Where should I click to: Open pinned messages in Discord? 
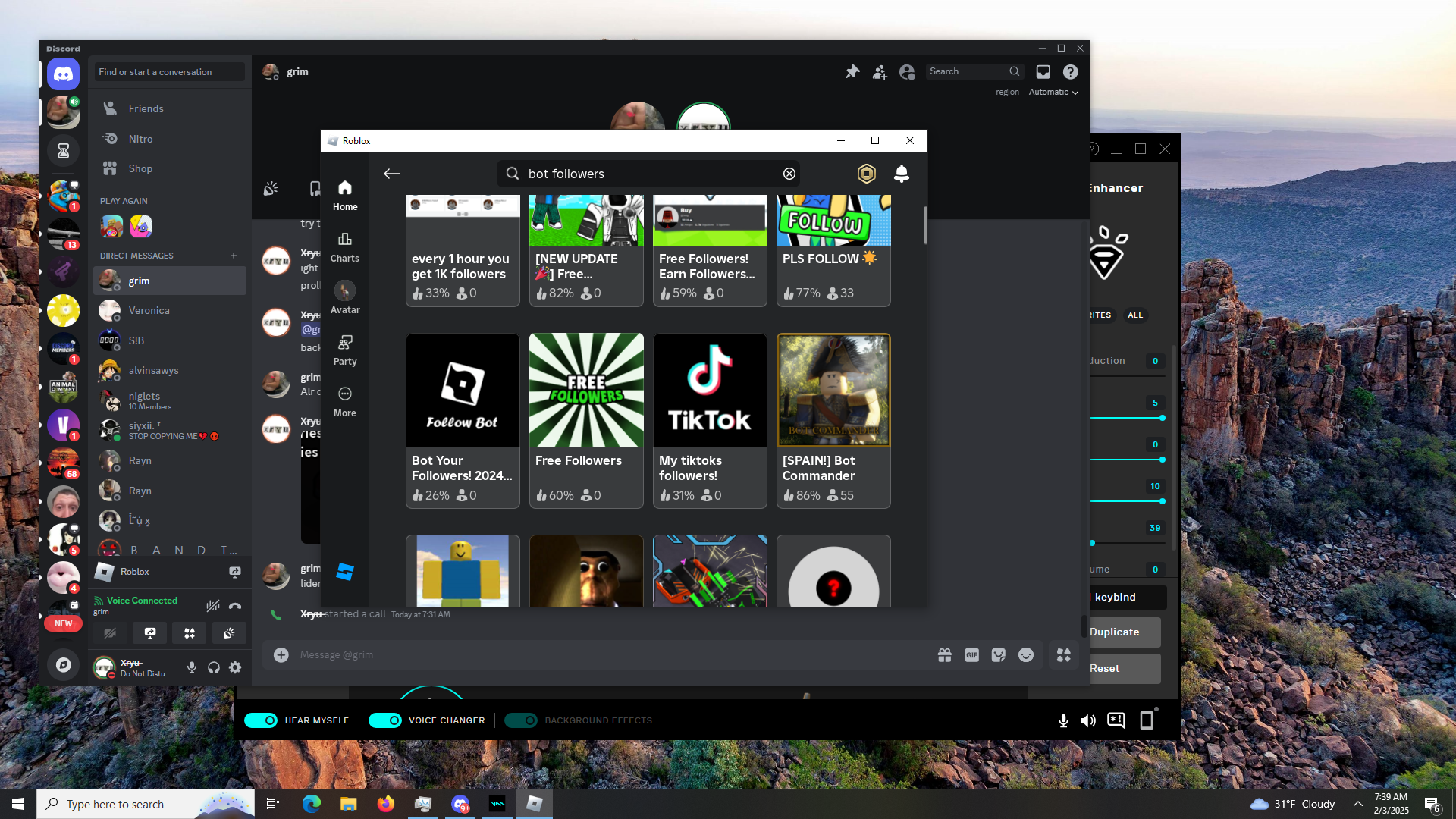click(852, 72)
